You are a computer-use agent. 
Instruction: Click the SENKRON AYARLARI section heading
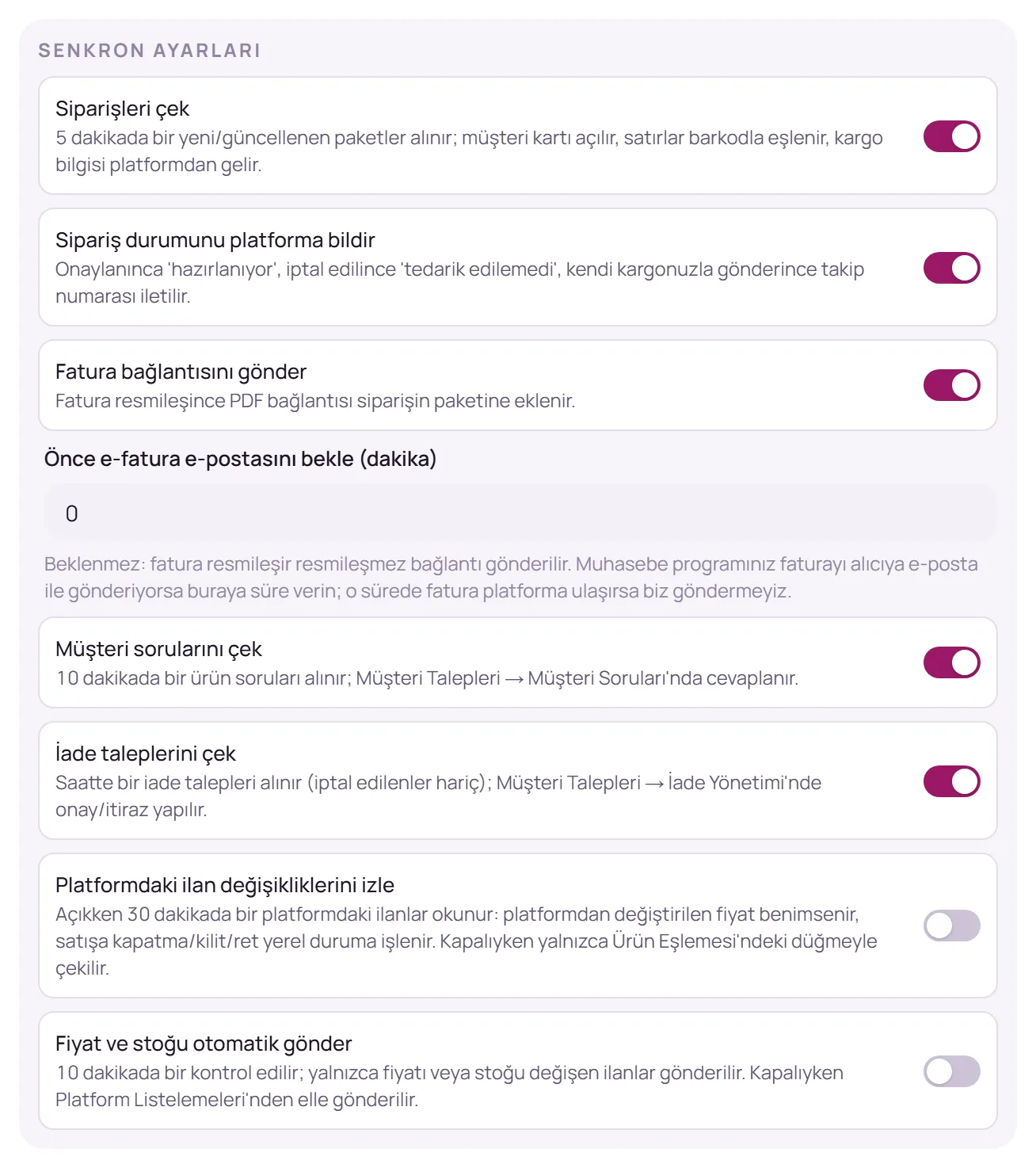150,51
